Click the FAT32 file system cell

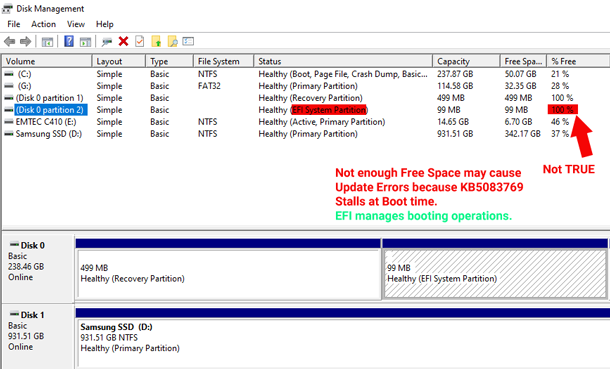(209, 86)
